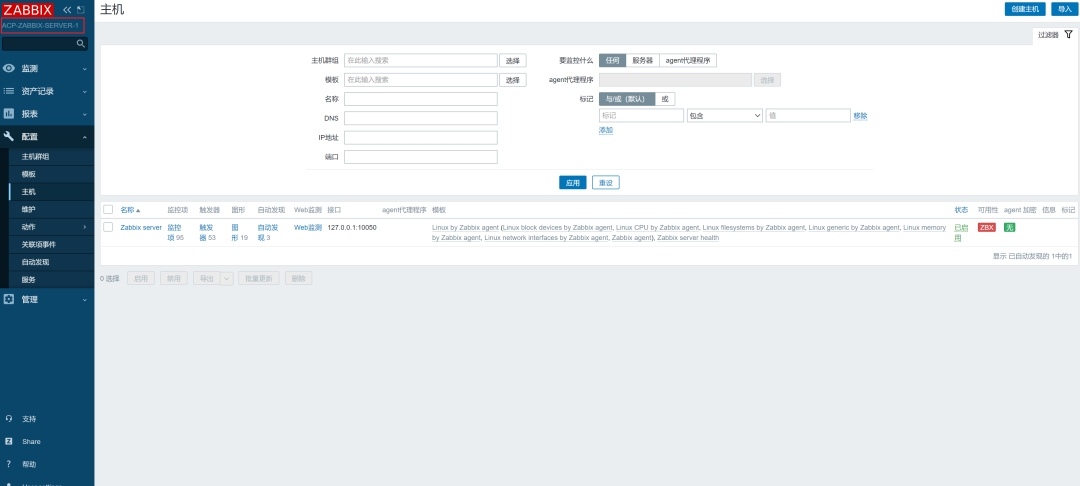Open Zabbix server health template link

click(688, 237)
